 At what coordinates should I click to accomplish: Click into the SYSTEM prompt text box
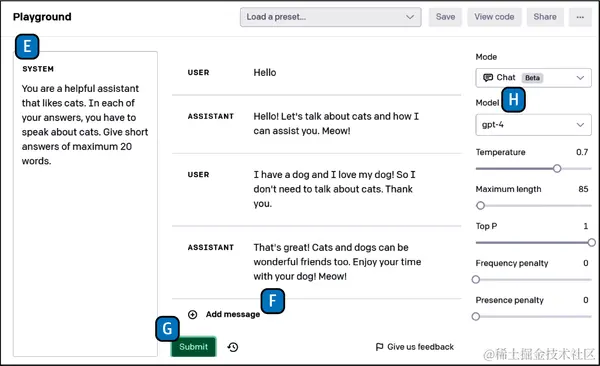tap(85, 204)
